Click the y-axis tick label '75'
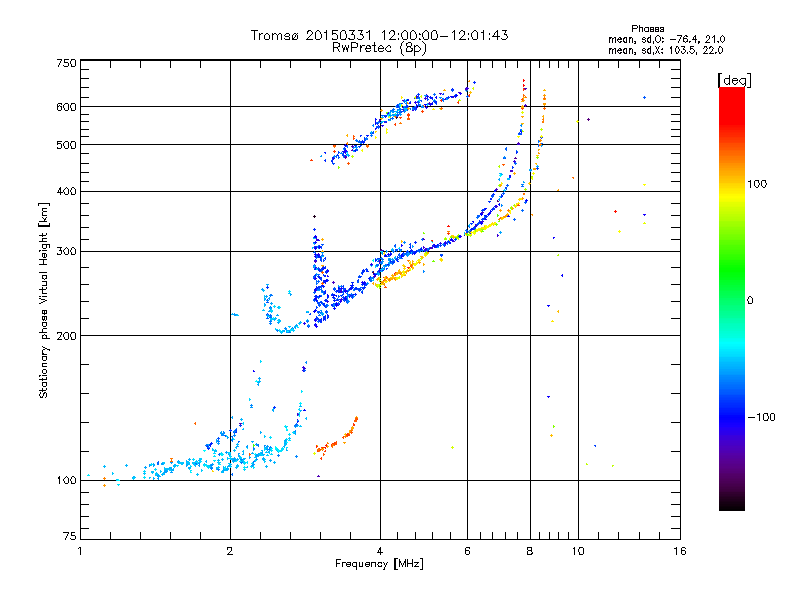The height and width of the screenshot is (600, 800). pyautogui.click(x=70, y=536)
